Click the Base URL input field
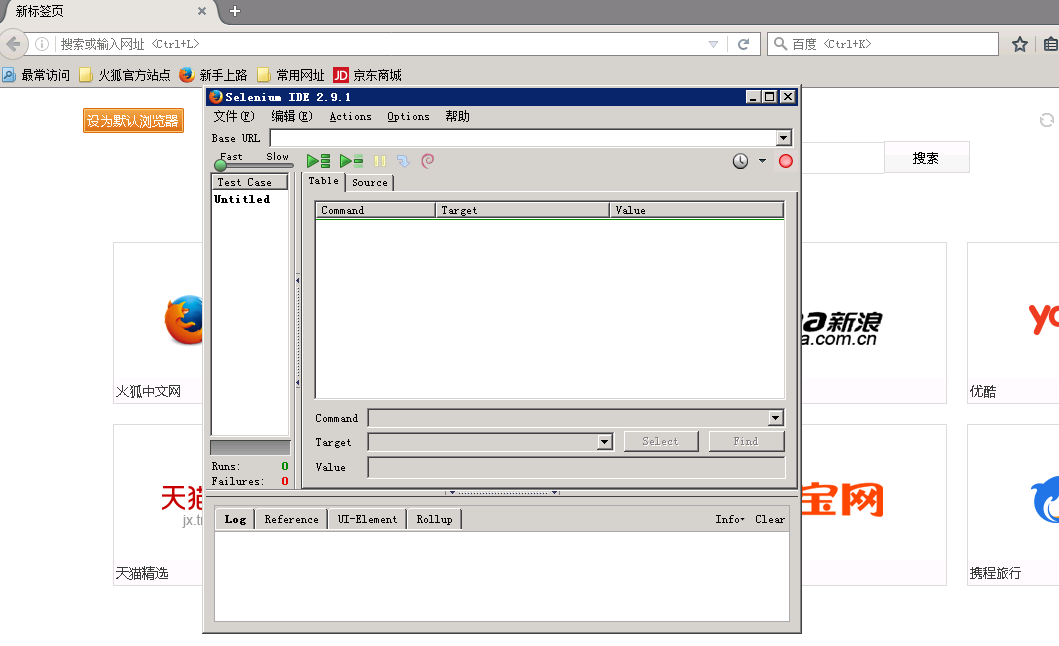The image size is (1059, 646). pos(523,138)
